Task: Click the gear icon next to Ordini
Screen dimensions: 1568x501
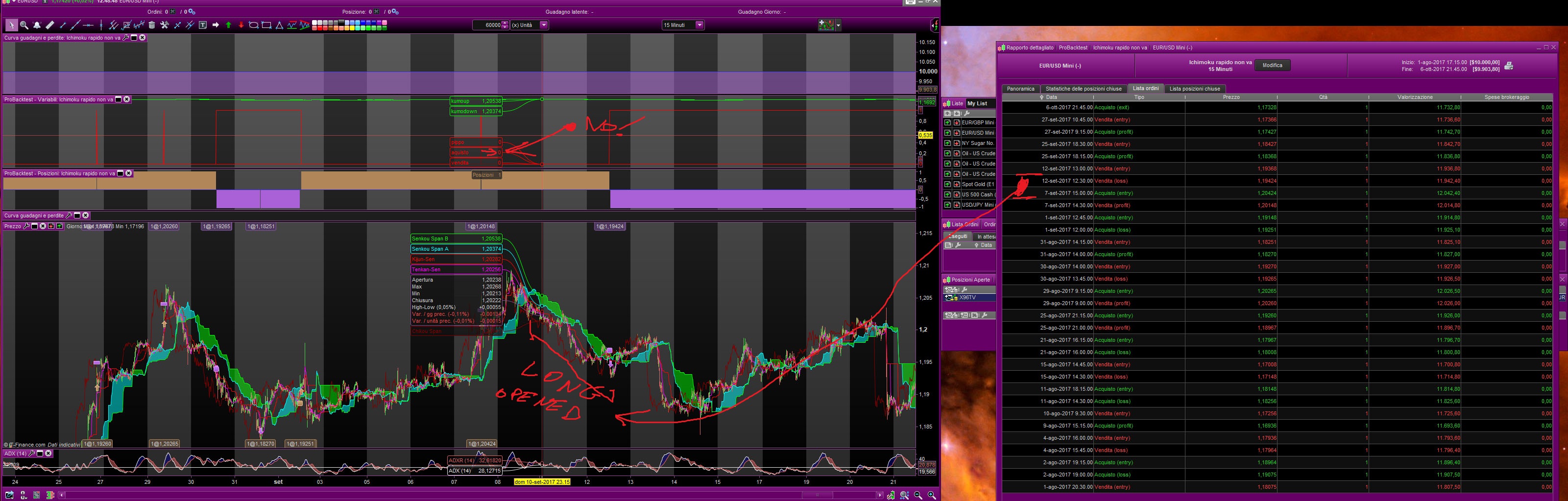Action: point(191,12)
